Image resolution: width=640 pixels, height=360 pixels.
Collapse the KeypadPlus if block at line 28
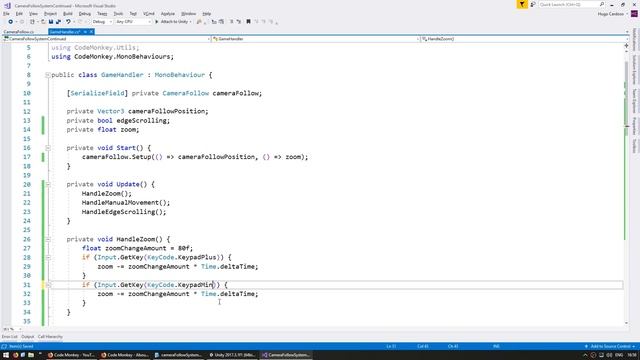pyautogui.click(x=48, y=258)
